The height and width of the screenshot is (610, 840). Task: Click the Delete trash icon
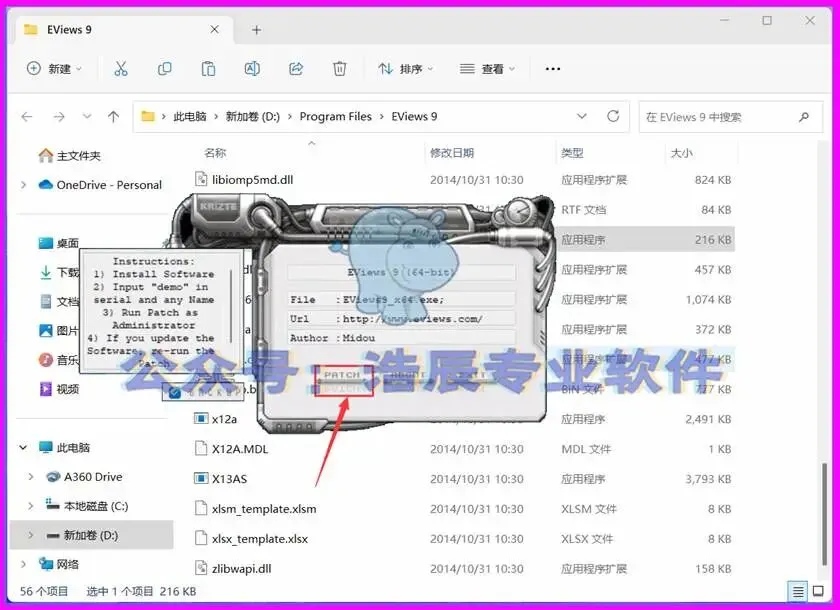coord(340,69)
